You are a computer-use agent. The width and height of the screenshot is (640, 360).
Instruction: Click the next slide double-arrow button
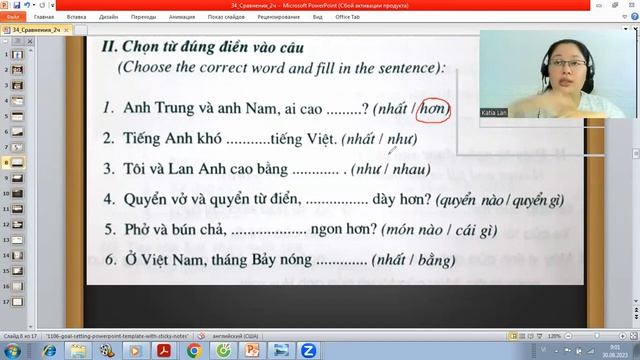pyautogui.click(x=636, y=316)
